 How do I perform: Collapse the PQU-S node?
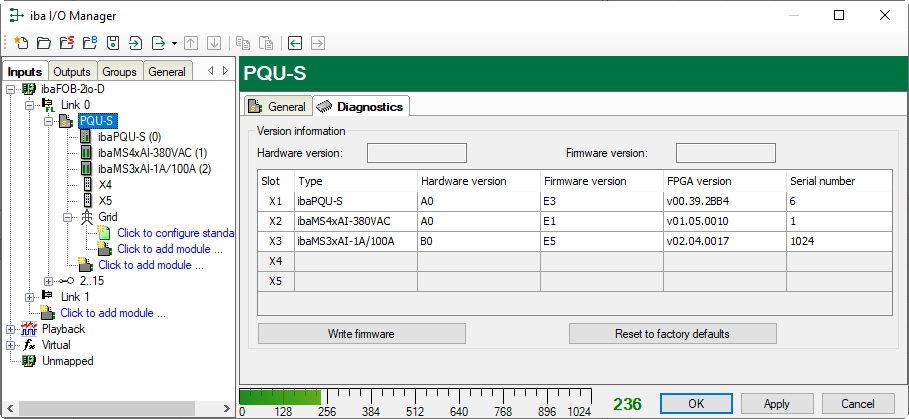coord(48,121)
